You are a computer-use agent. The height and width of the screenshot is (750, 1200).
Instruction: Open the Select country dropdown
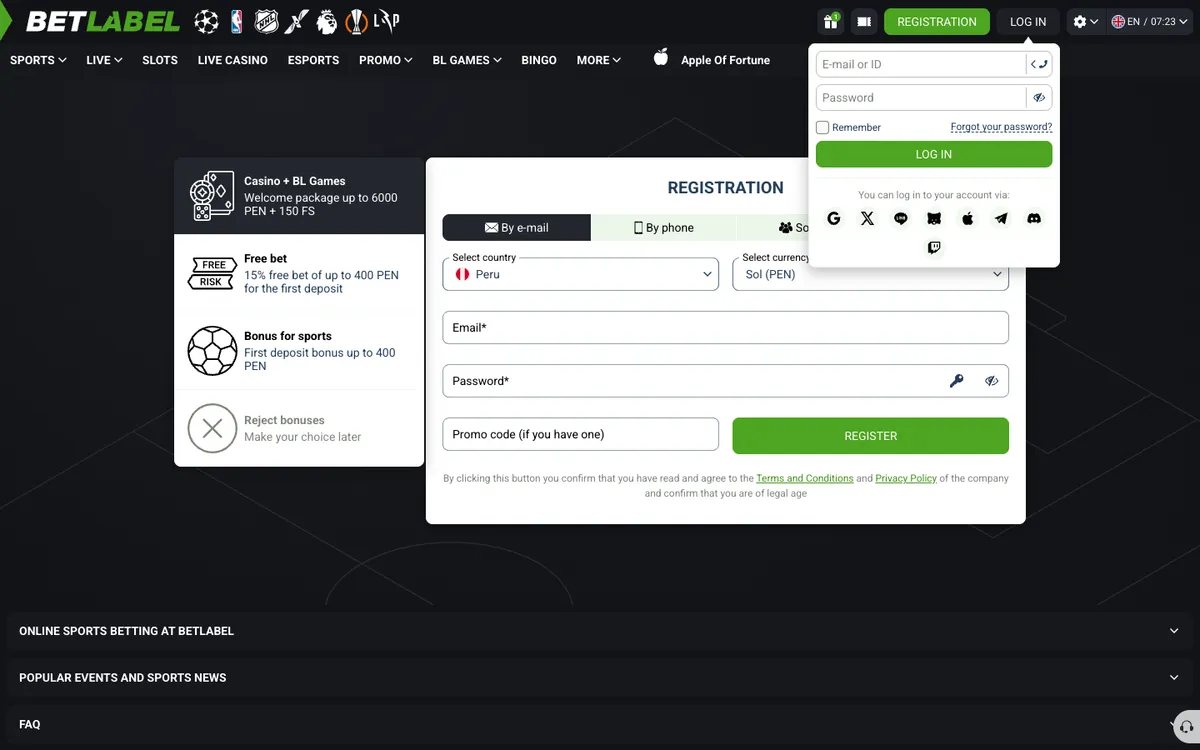click(x=580, y=274)
